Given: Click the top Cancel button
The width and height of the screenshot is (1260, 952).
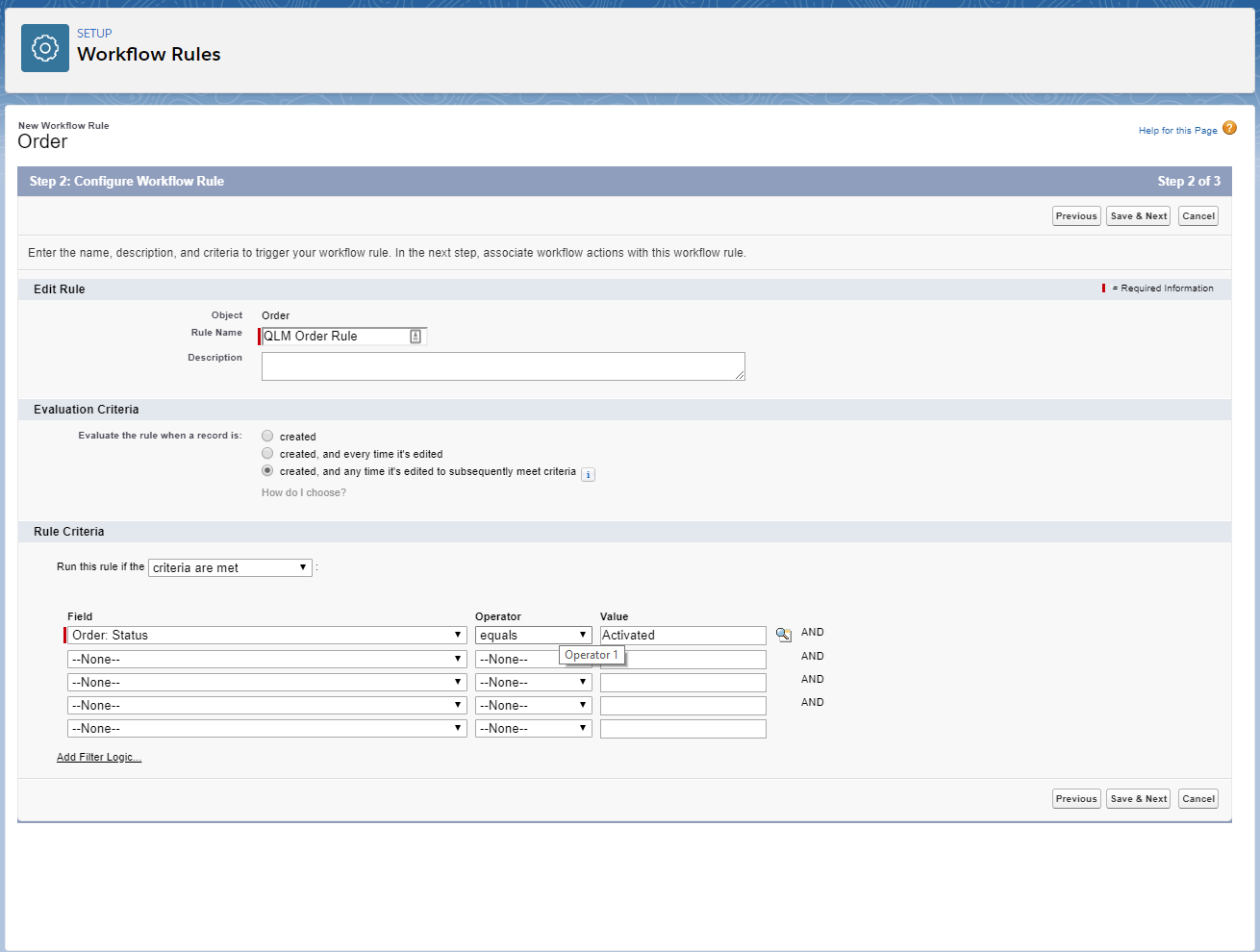Looking at the screenshot, I should tap(1198, 216).
